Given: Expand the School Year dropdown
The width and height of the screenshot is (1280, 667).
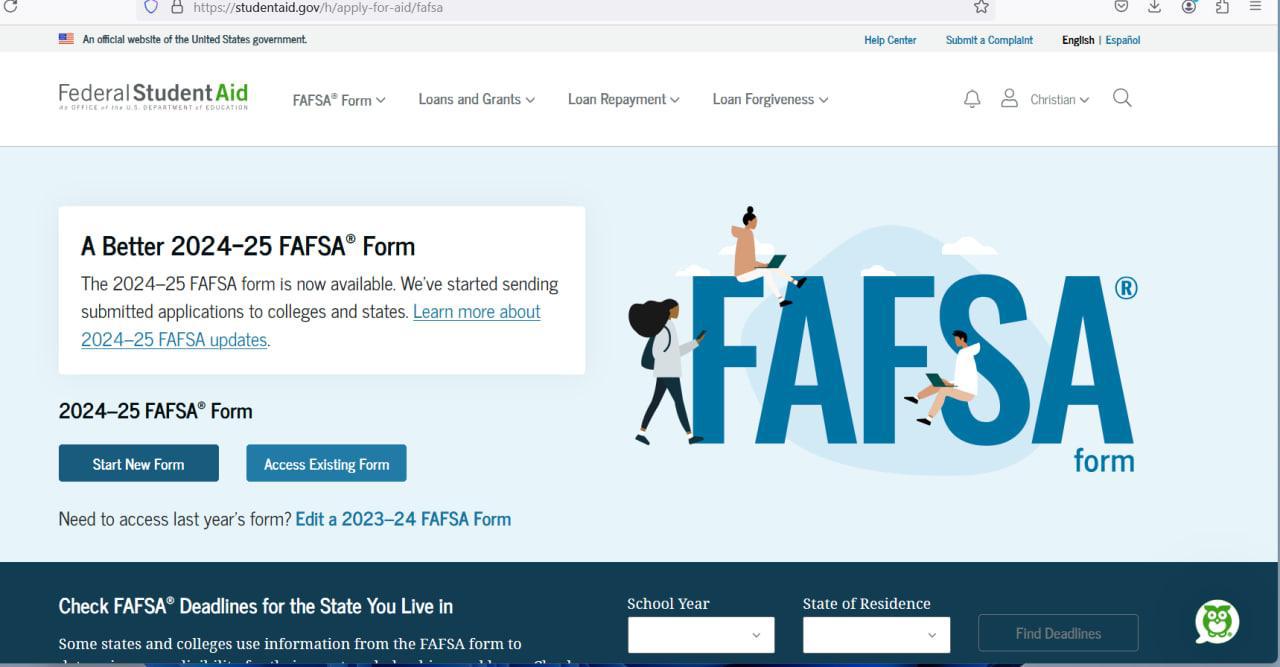Looking at the screenshot, I should [701, 634].
